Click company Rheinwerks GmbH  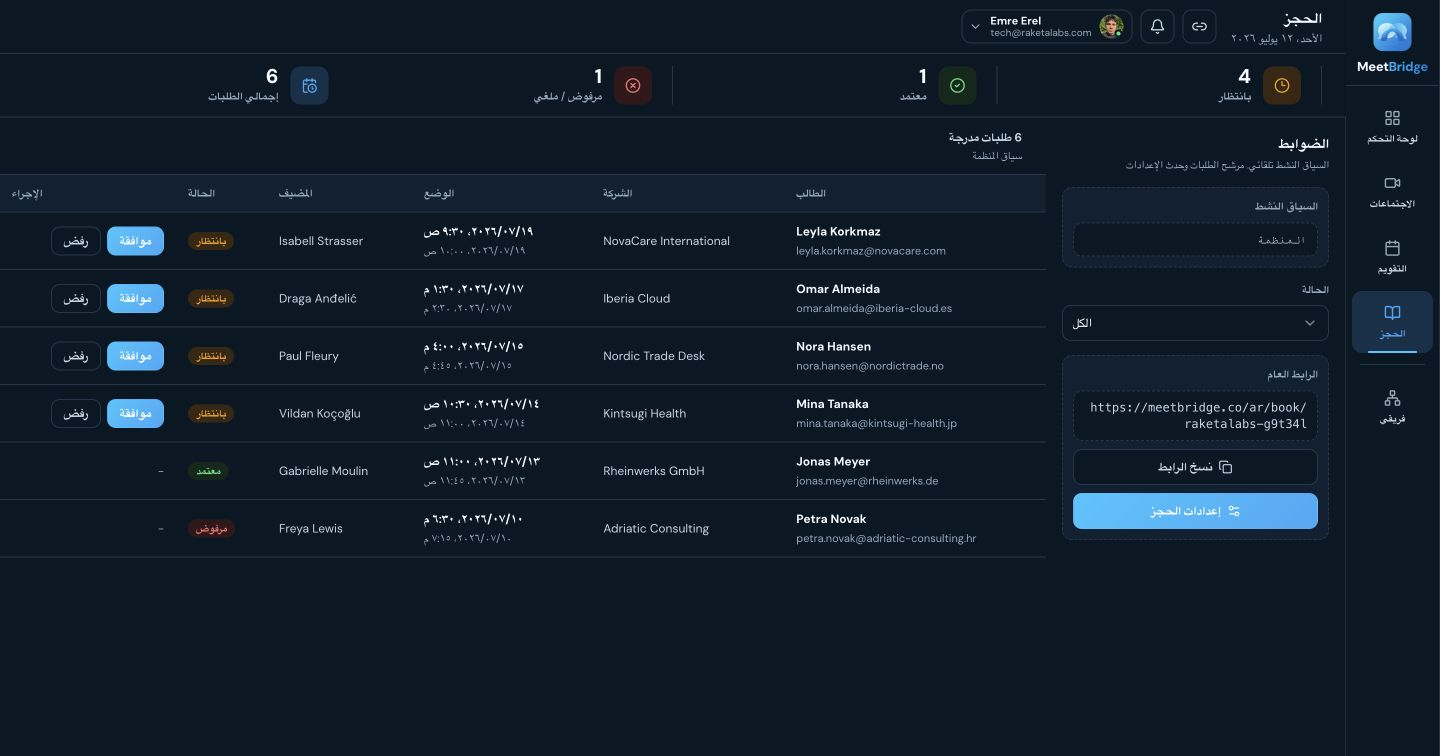[654, 471]
